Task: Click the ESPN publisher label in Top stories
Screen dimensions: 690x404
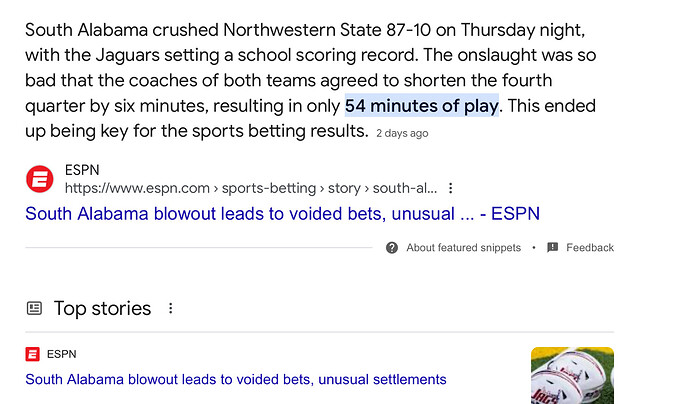Action: pos(62,354)
